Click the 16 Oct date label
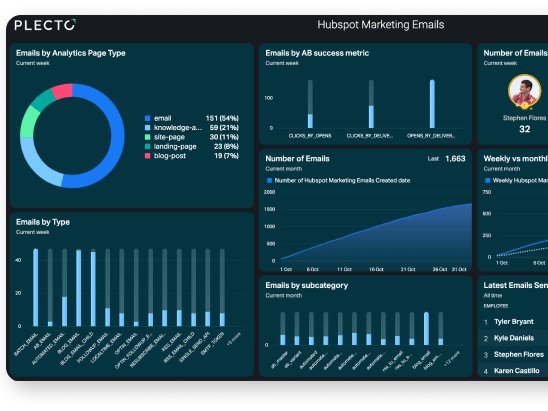The width and height of the screenshot is (548, 411). click(x=376, y=269)
